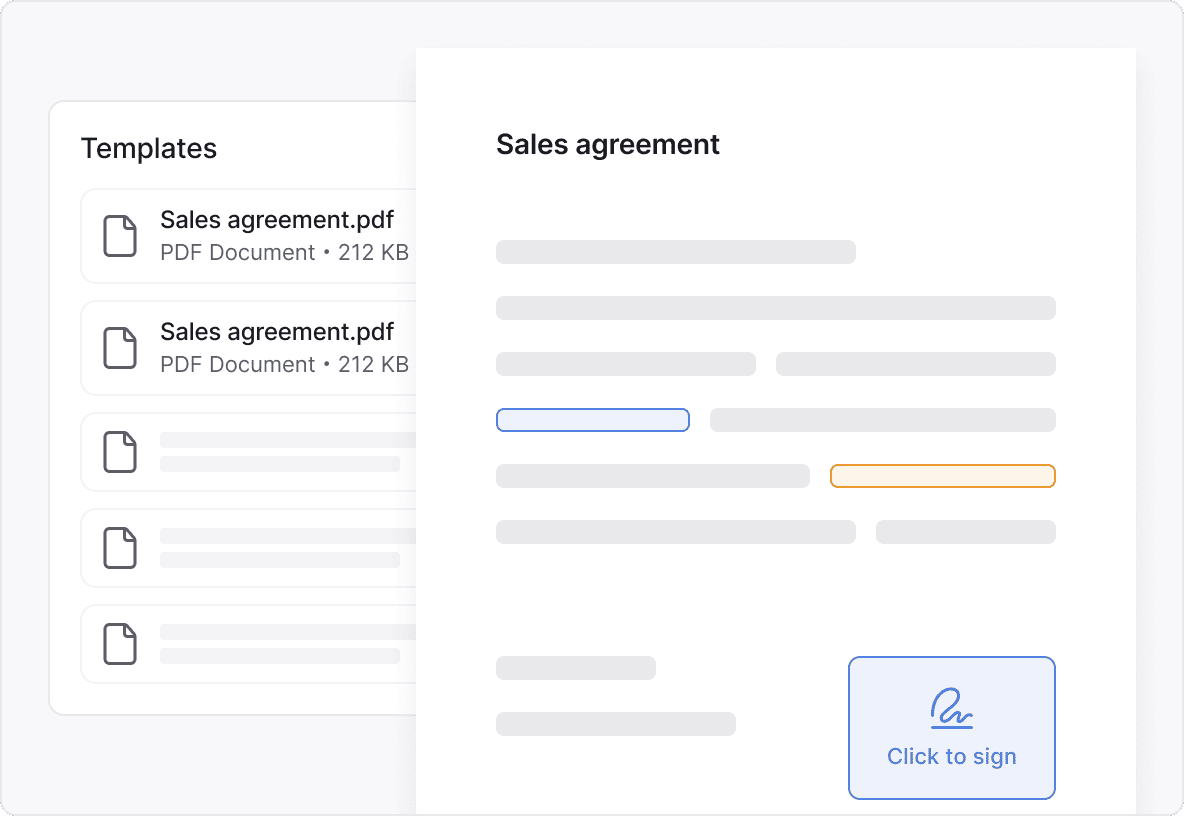Click the document icon in the third template row
This screenshot has width=1184, height=816.
click(120, 452)
